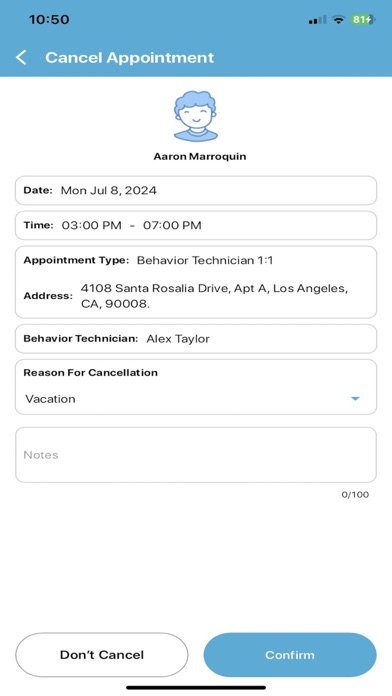The image size is (392, 696).
Task: Tap the address 4108 Santa Rosalia Drive
Action: (213, 296)
